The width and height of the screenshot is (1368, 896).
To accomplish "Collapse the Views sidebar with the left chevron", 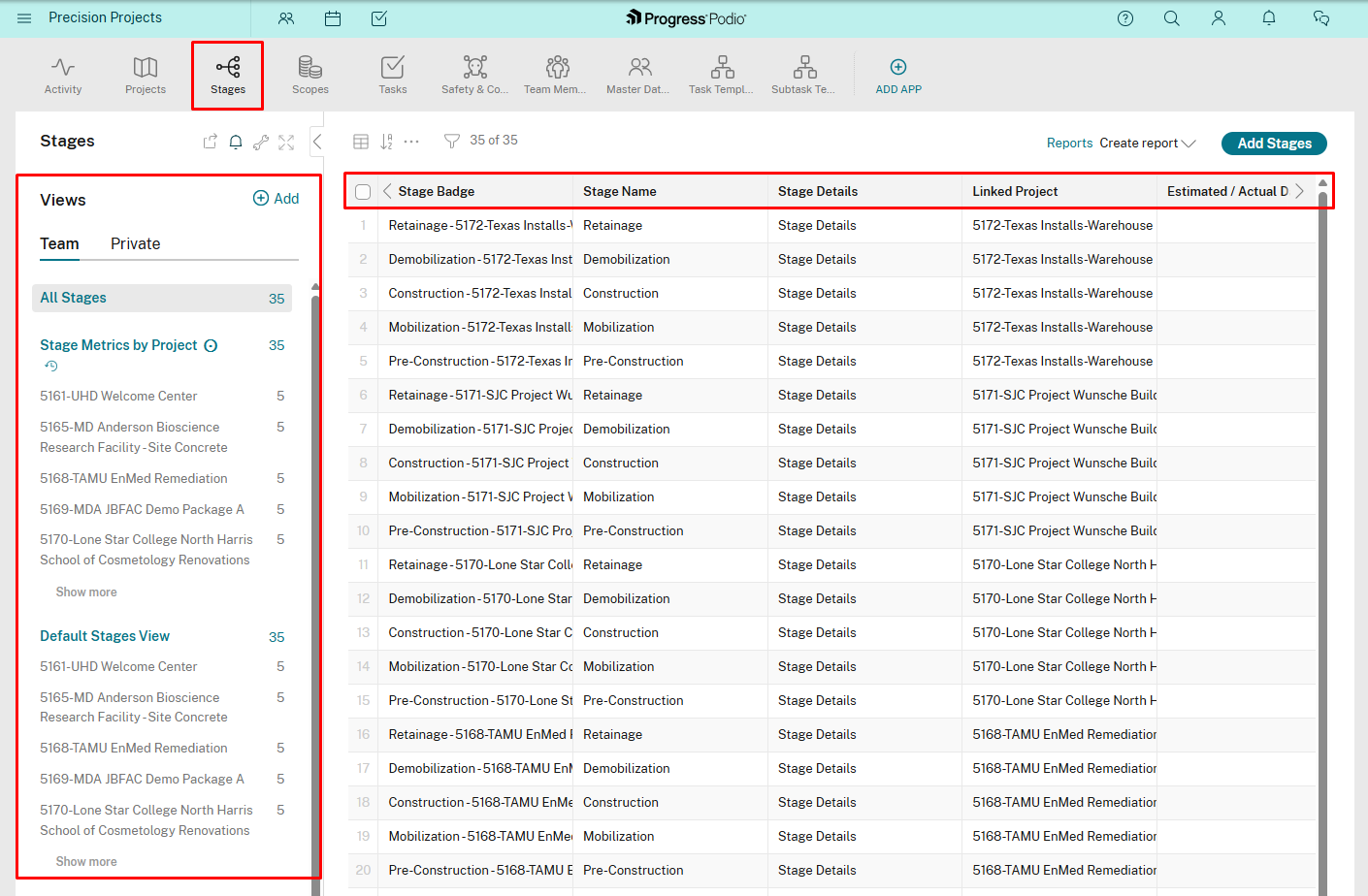I will pos(317,141).
